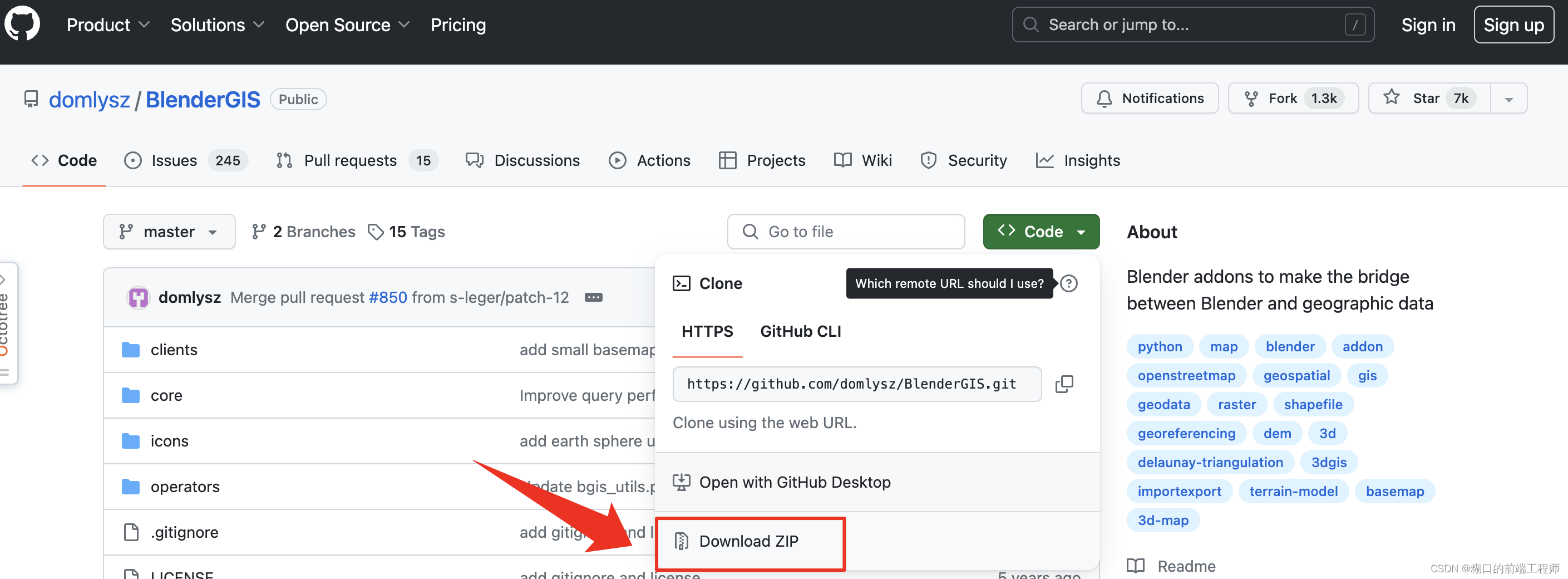Open the Pricing page
This screenshot has height=579, width=1568.
458,25
